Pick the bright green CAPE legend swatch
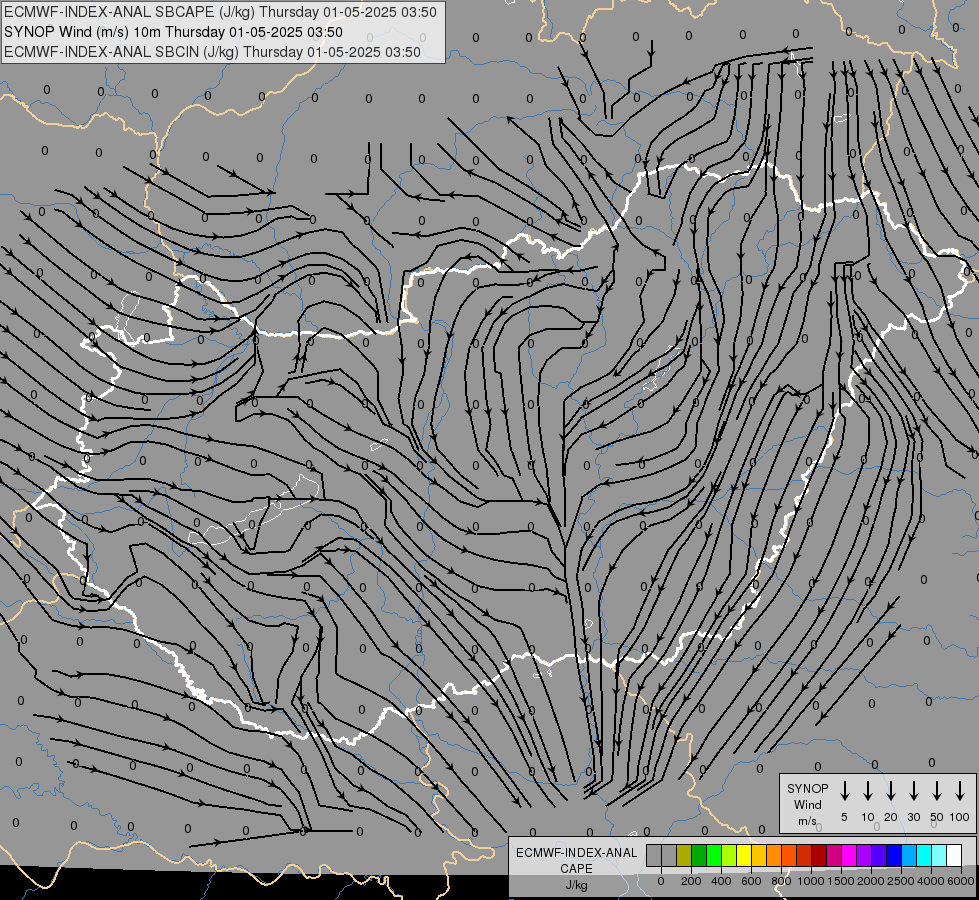Screen dimensions: 979x900 point(714,855)
